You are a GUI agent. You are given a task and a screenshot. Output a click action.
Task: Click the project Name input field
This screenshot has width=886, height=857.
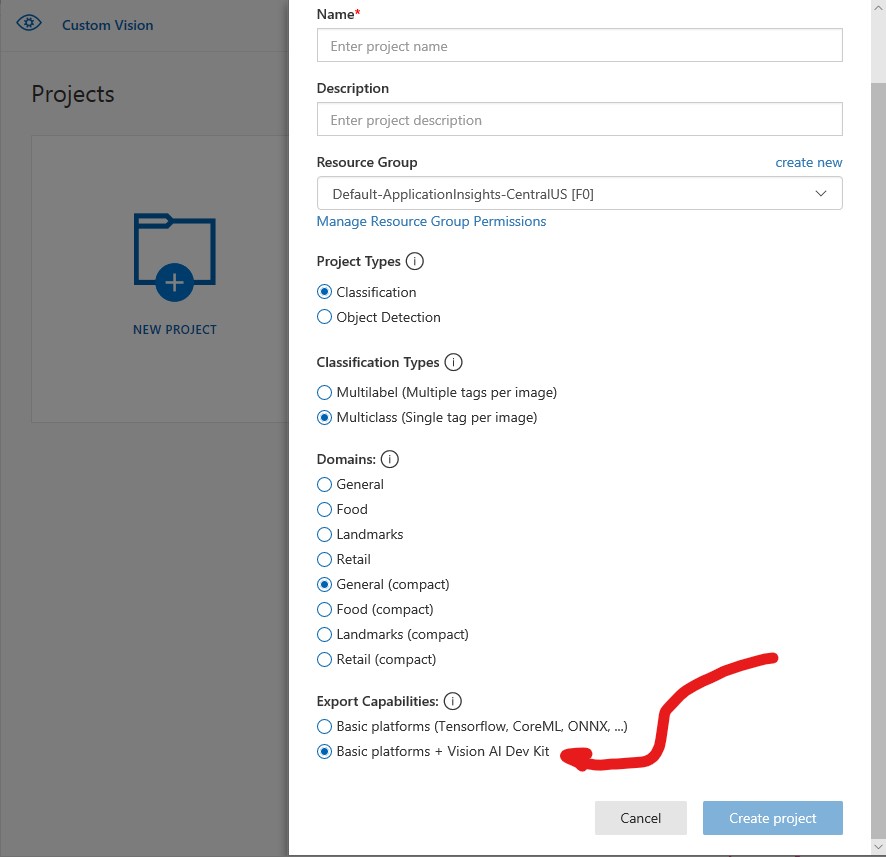coord(579,46)
